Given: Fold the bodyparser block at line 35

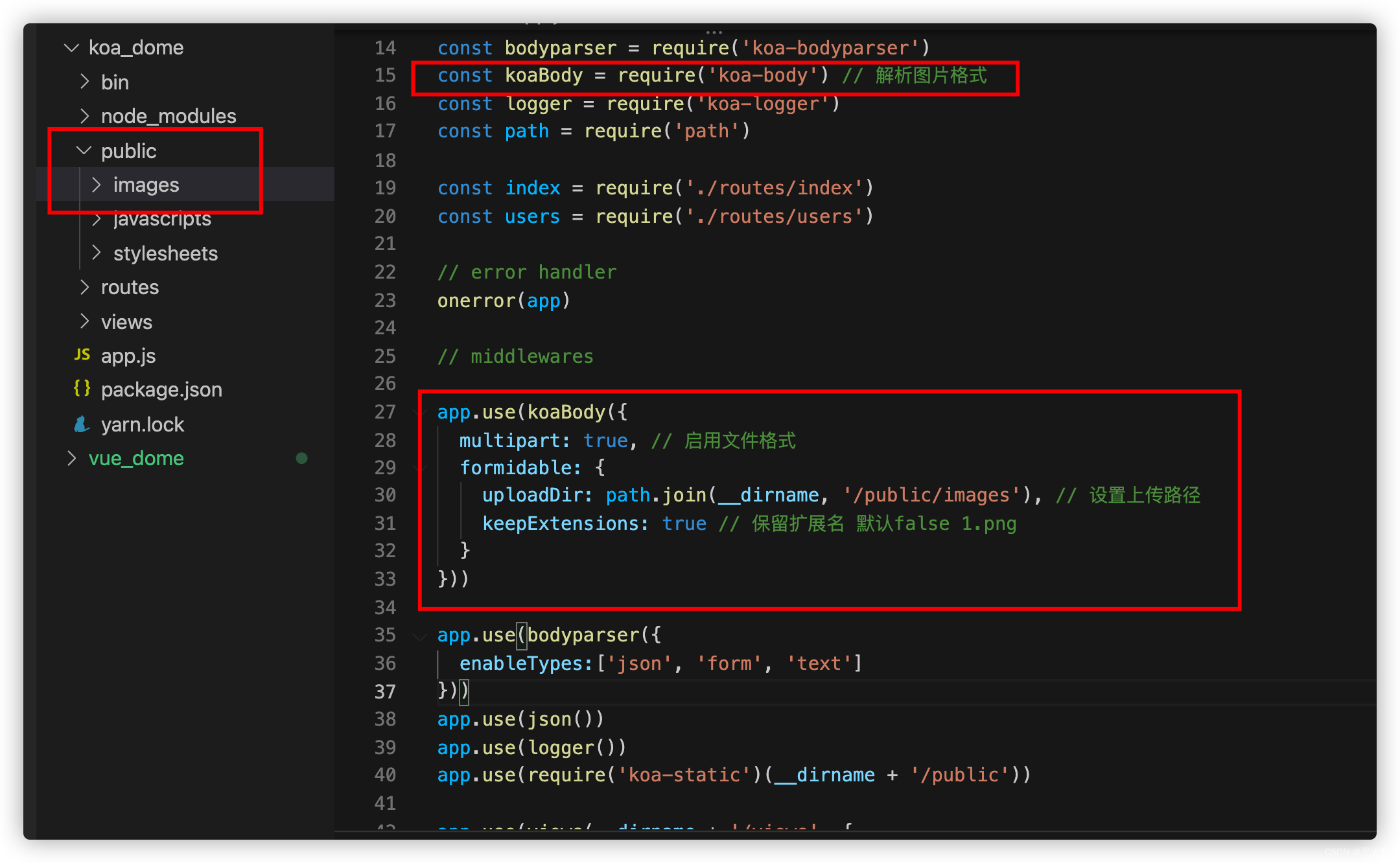Looking at the screenshot, I should [421, 636].
